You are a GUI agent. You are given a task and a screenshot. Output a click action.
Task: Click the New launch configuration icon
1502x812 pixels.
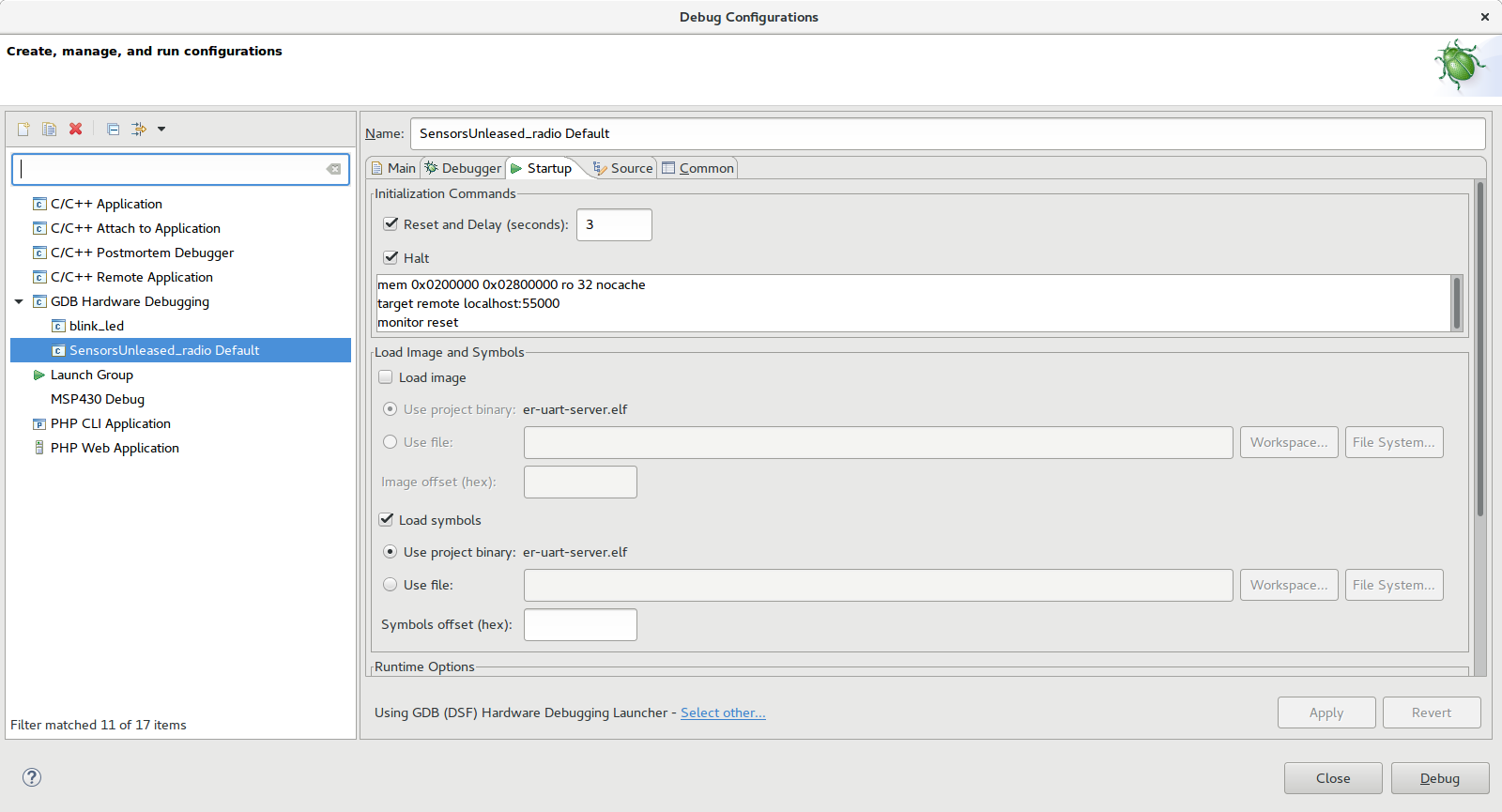pos(23,129)
